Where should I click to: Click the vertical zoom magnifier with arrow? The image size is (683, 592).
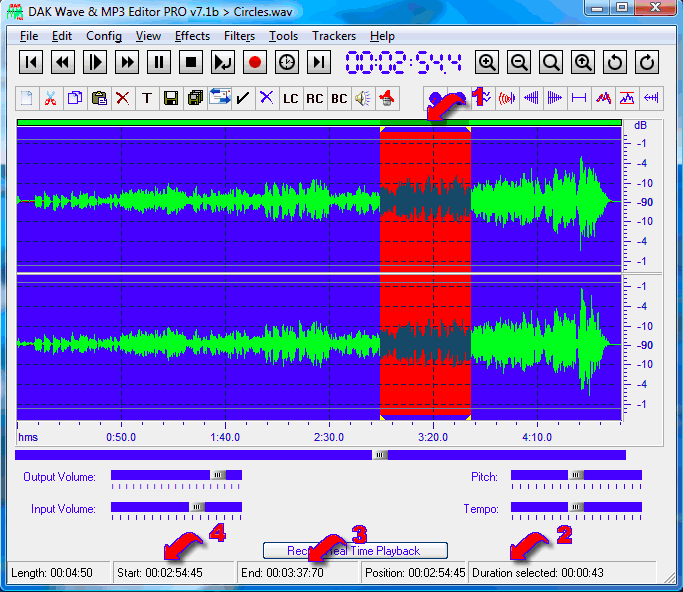click(x=583, y=62)
